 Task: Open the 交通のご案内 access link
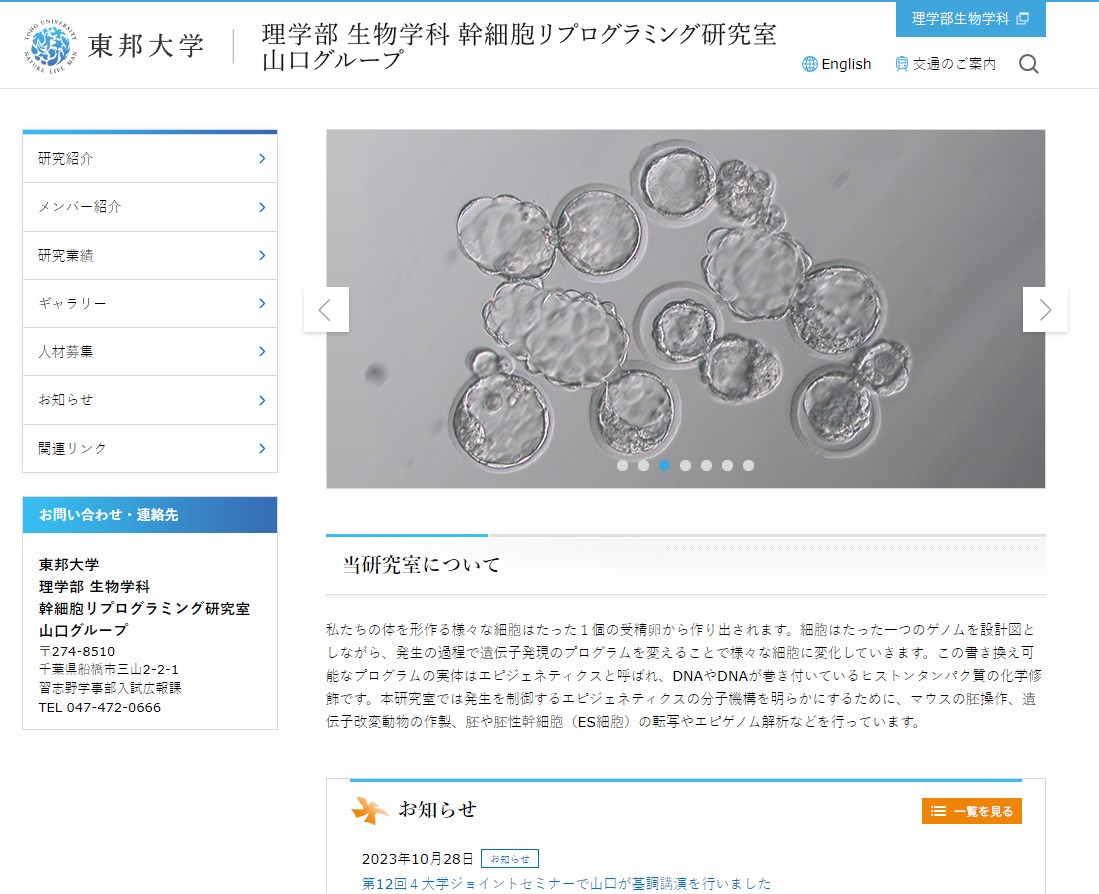click(946, 64)
